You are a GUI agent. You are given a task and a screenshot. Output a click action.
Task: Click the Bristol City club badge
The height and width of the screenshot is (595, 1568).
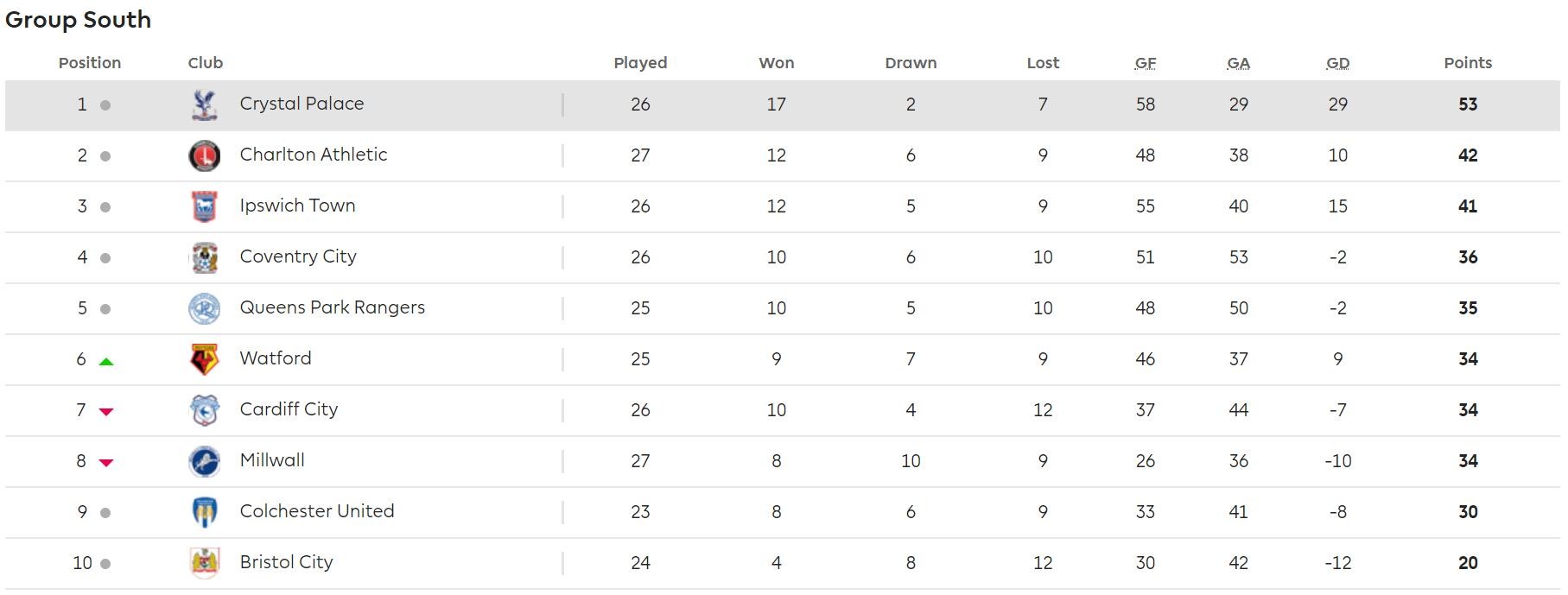(204, 563)
